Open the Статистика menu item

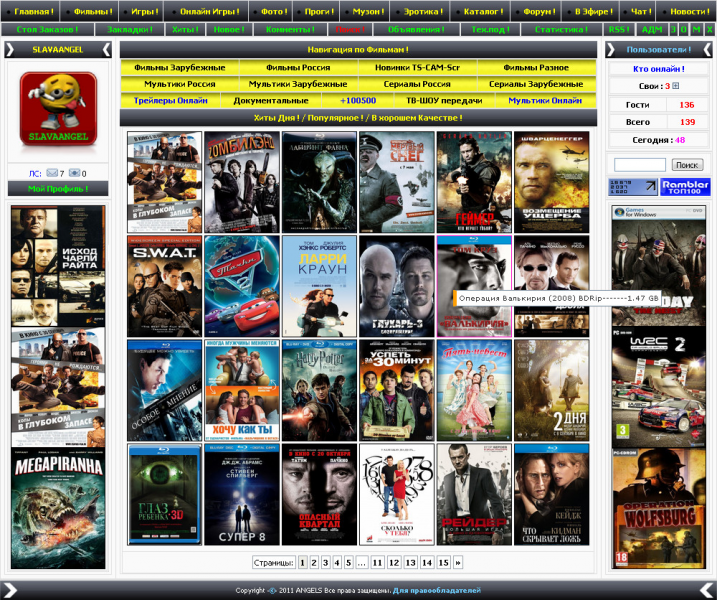click(561, 29)
